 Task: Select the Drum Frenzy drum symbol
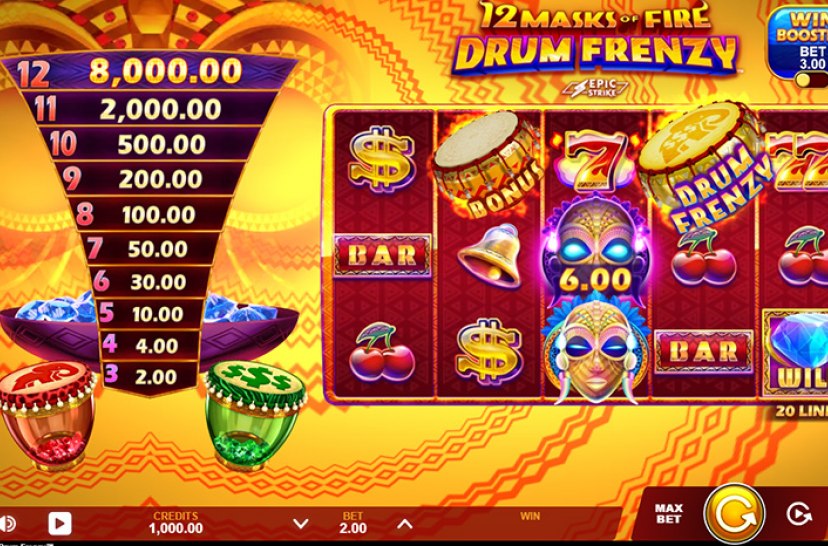point(704,164)
